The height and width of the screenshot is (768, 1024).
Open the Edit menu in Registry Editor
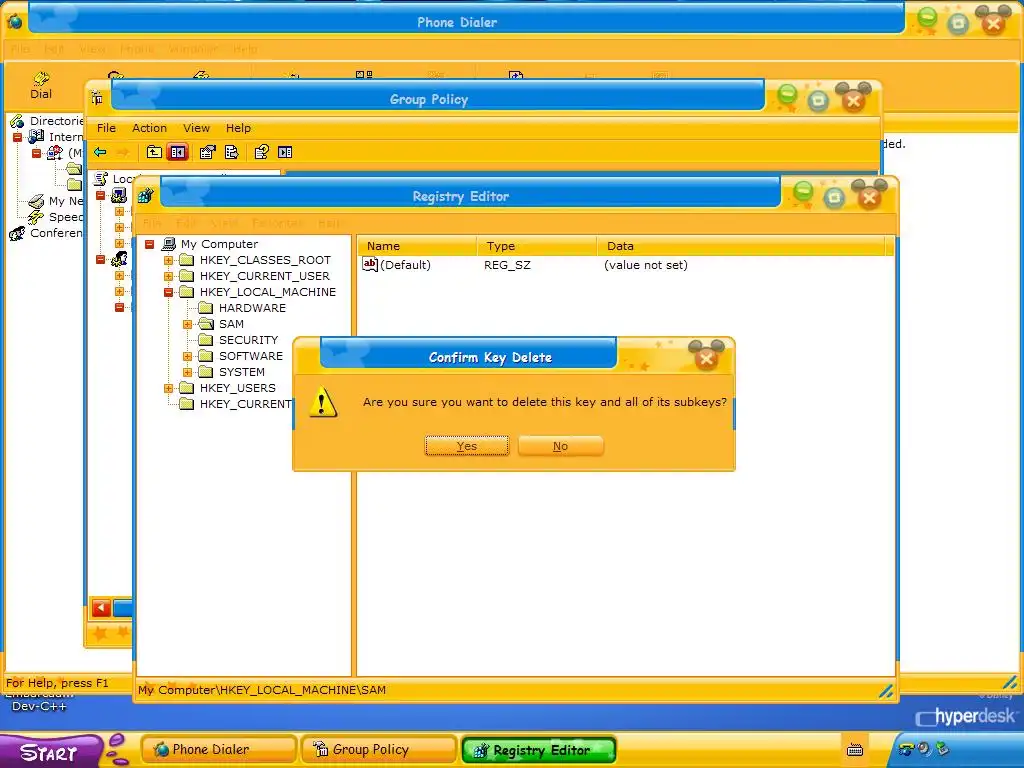click(186, 223)
